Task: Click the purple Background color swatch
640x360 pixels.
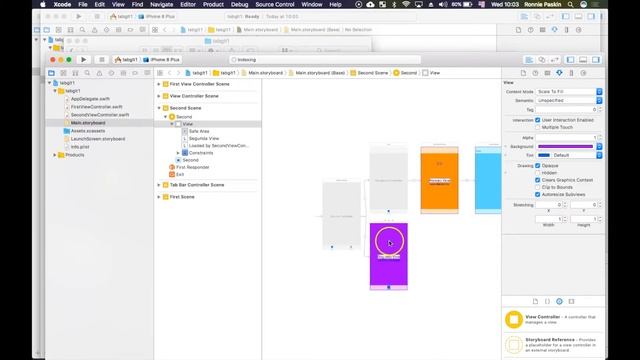Action: 566,146
